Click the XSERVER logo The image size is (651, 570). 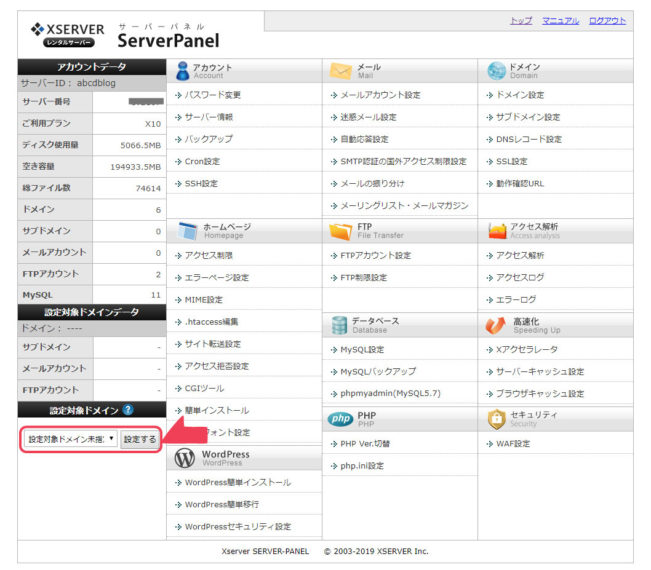(67, 35)
